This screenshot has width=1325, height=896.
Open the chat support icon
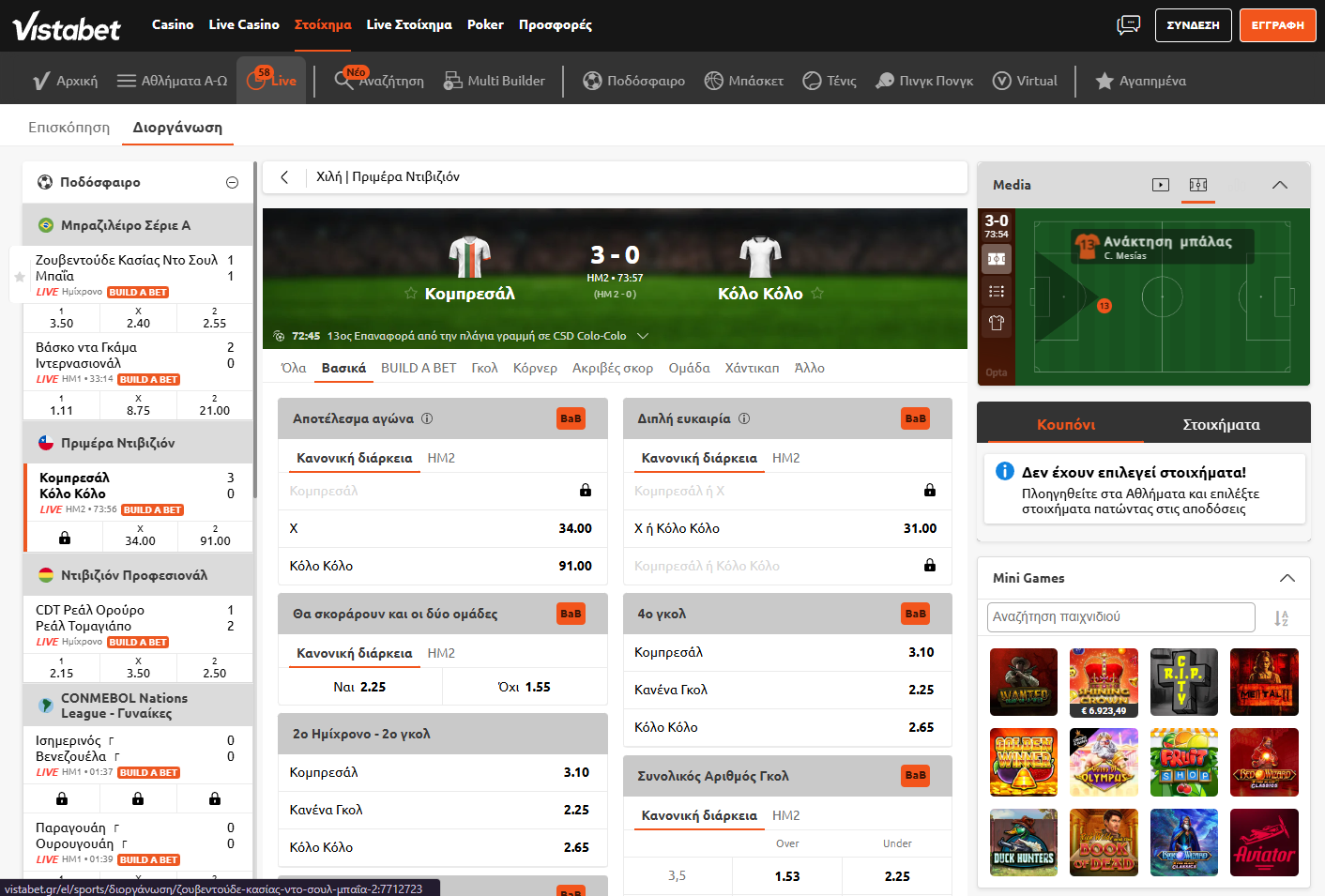1128,25
